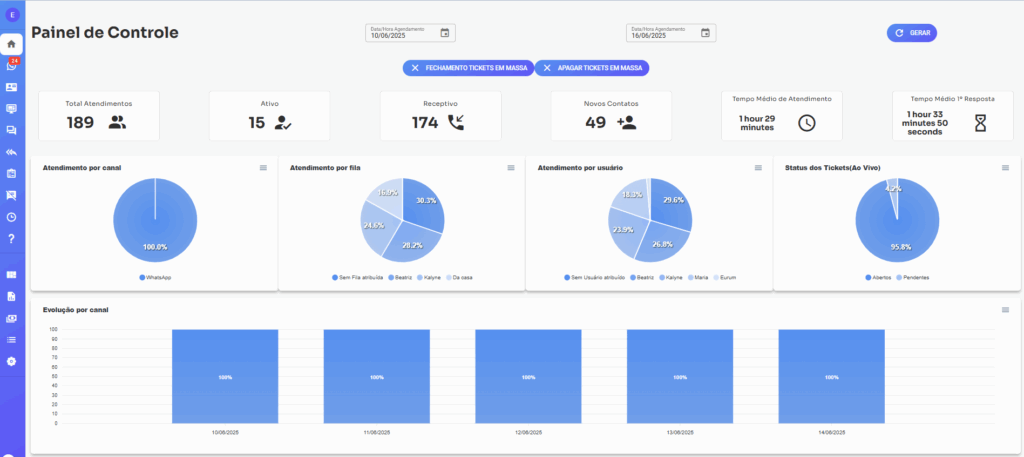Click the reply-all arrows sidebar icon
The height and width of the screenshot is (457, 1024).
(x=12, y=152)
